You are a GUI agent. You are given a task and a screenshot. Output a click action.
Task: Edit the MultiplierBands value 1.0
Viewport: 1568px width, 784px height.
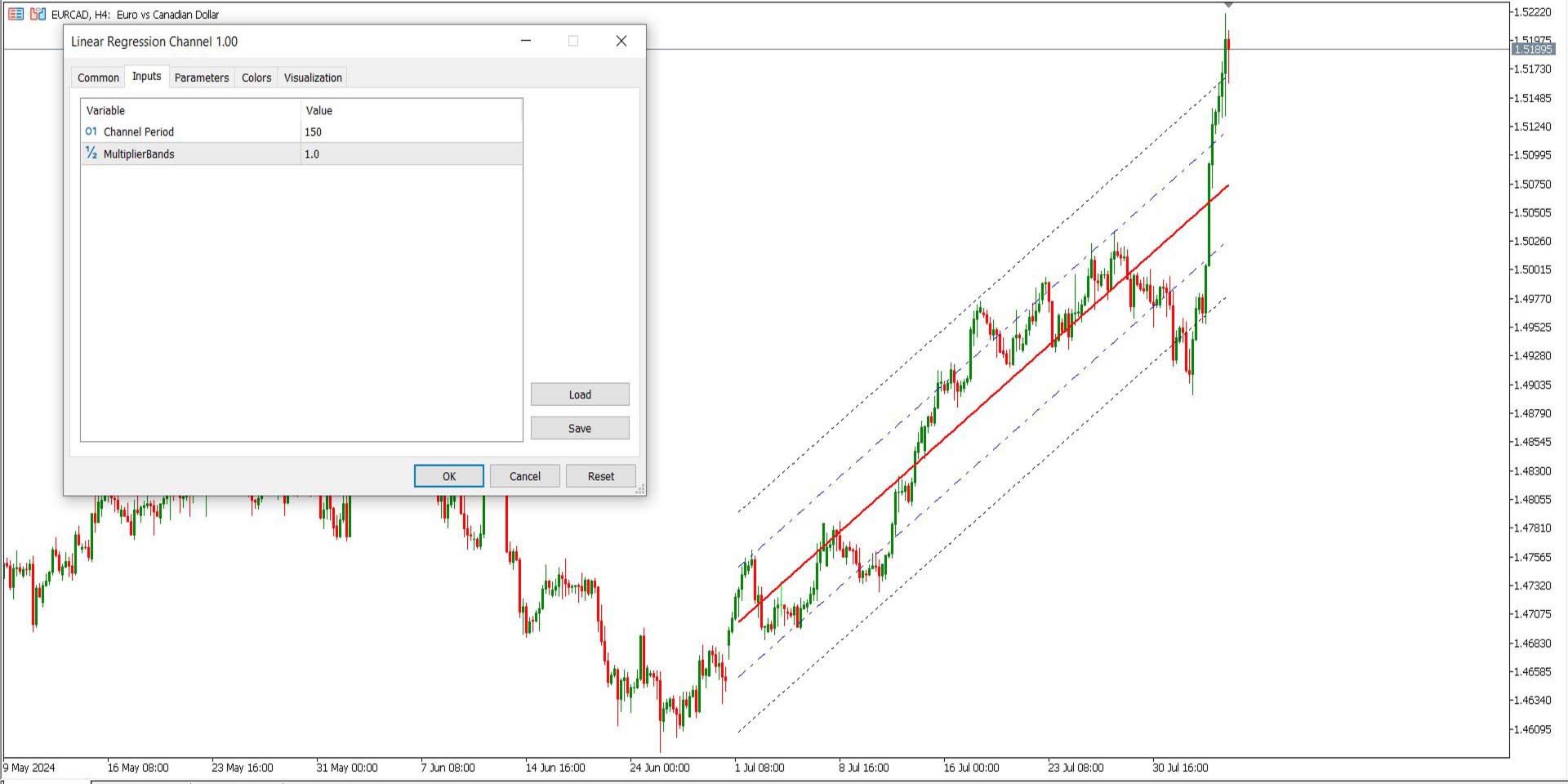tap(311, 154)
